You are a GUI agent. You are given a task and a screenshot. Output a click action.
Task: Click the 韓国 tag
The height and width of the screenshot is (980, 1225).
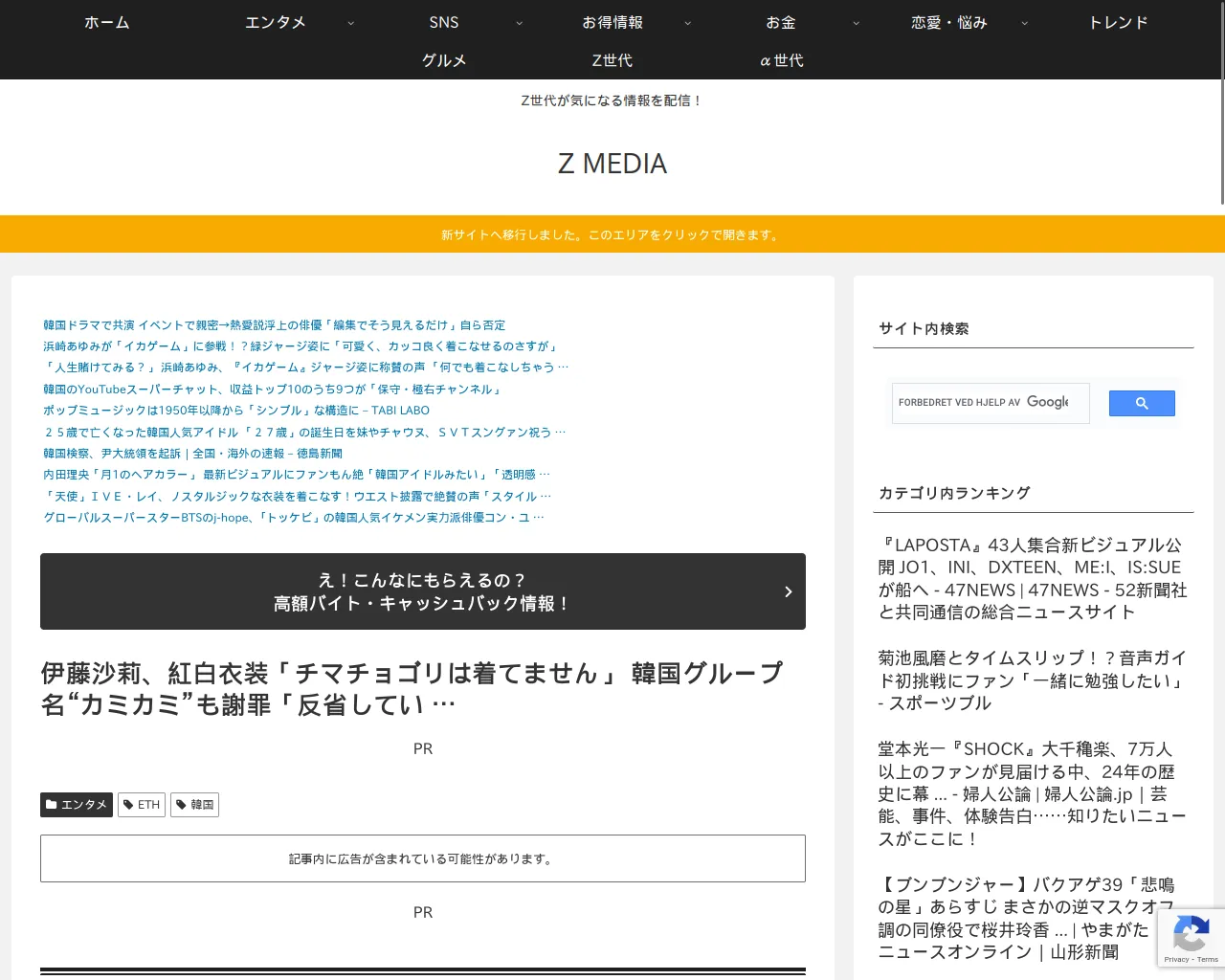tap(194, 805)
